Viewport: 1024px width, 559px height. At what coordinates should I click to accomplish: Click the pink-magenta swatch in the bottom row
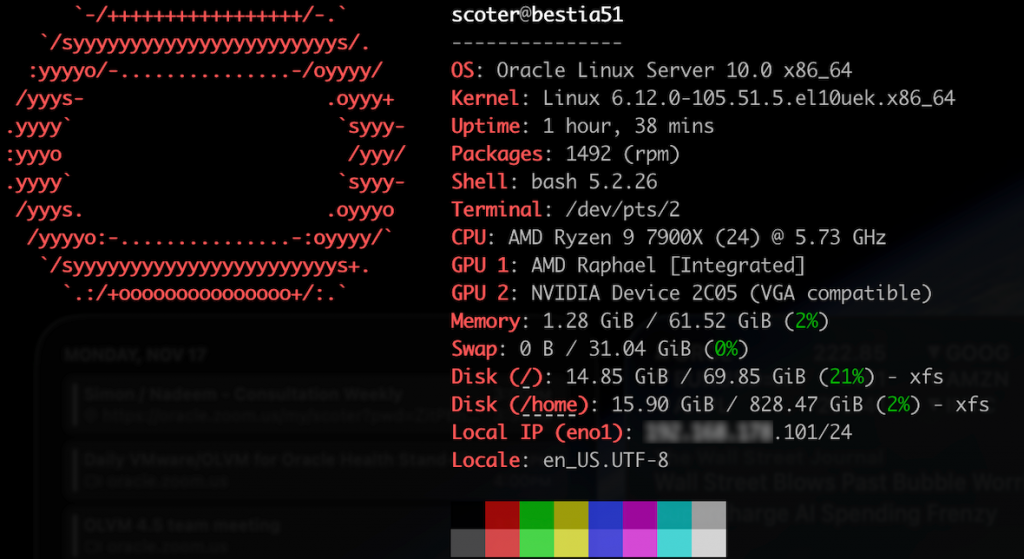click(x=640, y=543)
